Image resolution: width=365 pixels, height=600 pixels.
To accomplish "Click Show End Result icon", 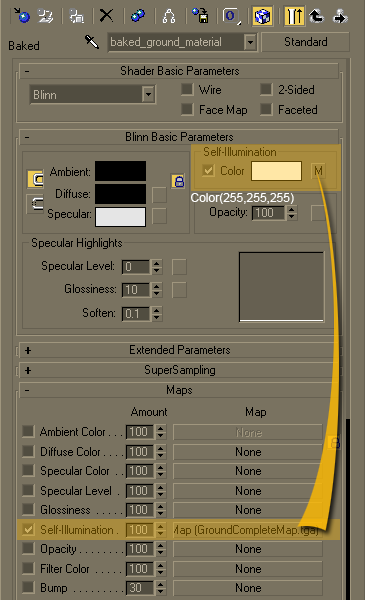I will coord(294,16).
